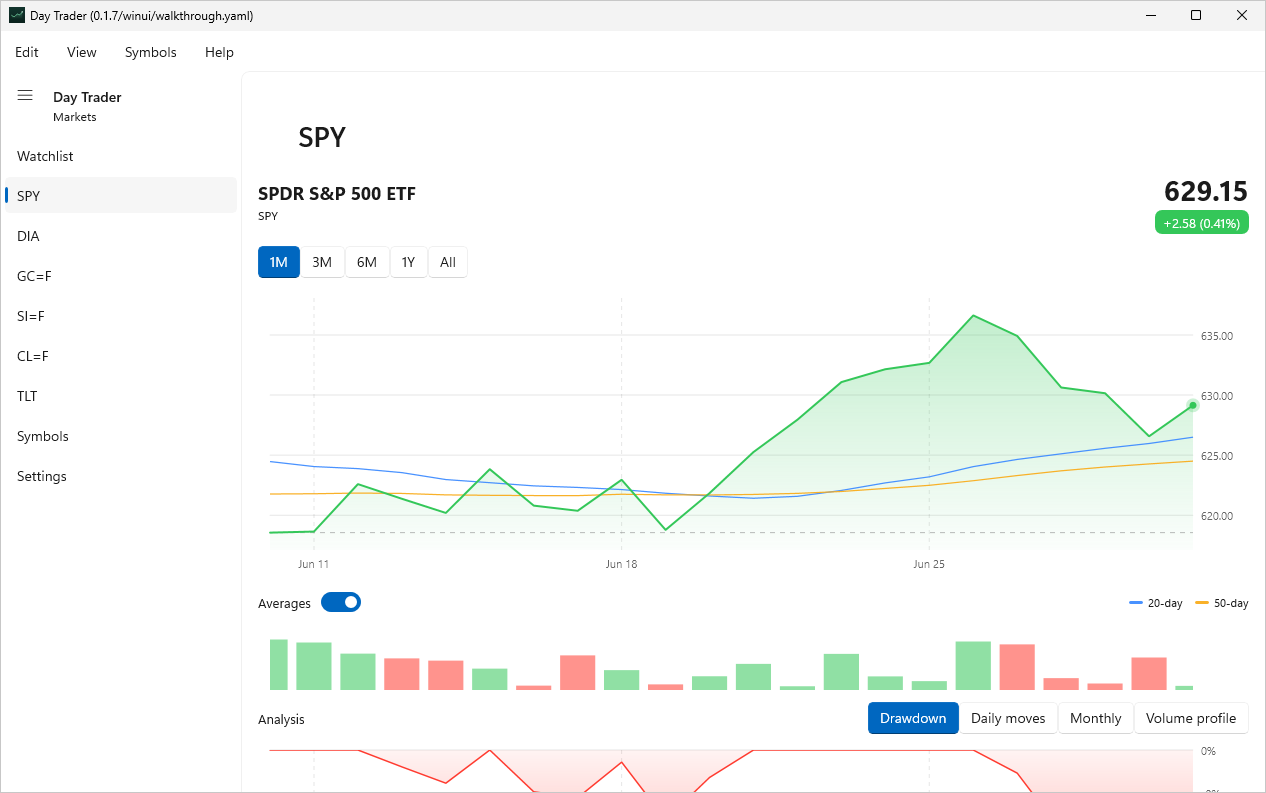Open CL=F crude oil page

[x=121, y=356]
